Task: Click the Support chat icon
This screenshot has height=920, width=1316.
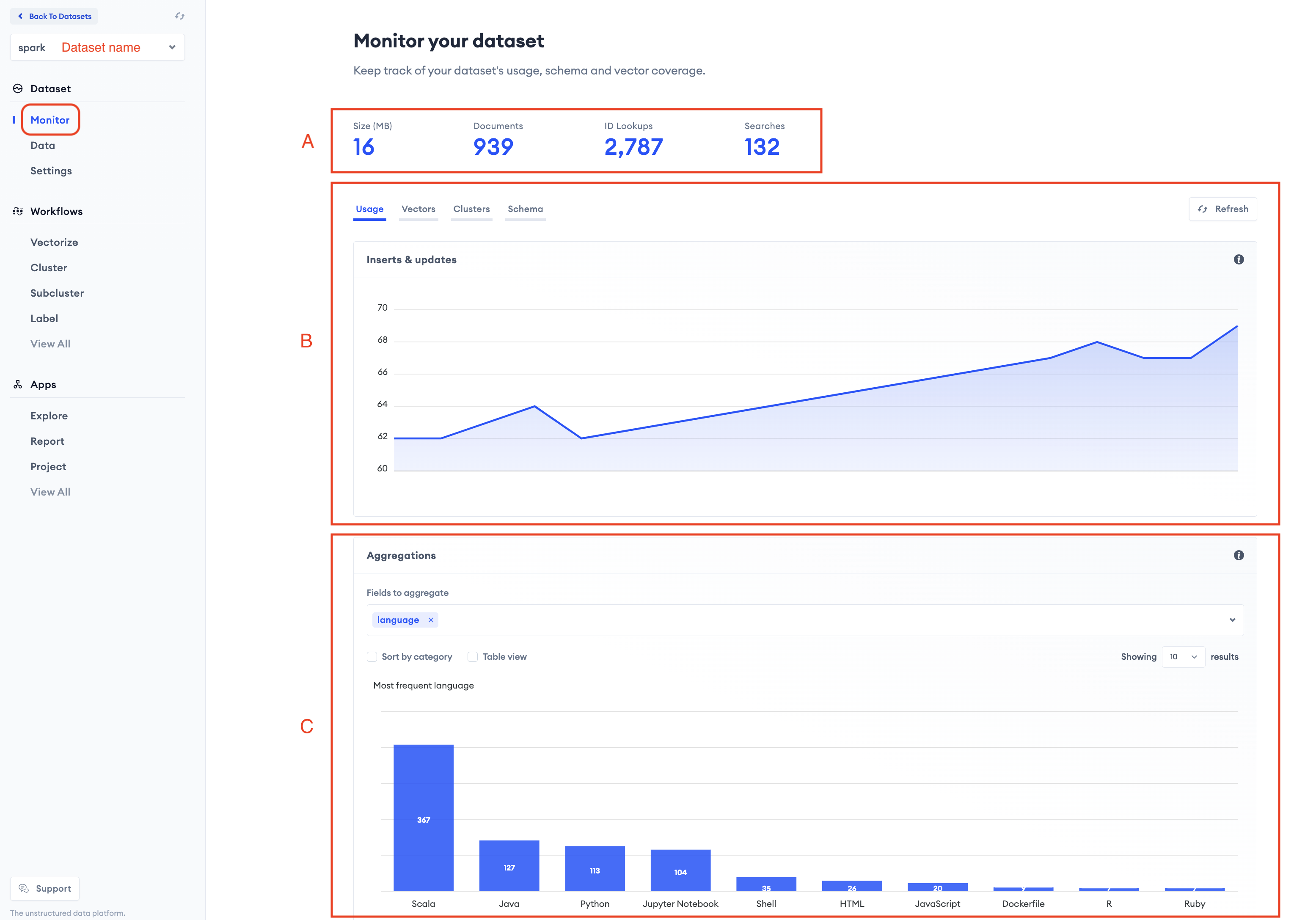Action: click(x=24, y=888)
